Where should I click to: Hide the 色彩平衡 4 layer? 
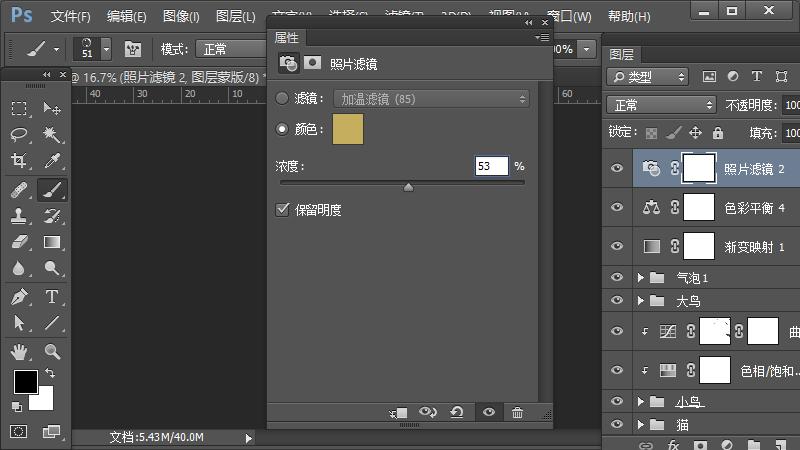pos(617,208)
